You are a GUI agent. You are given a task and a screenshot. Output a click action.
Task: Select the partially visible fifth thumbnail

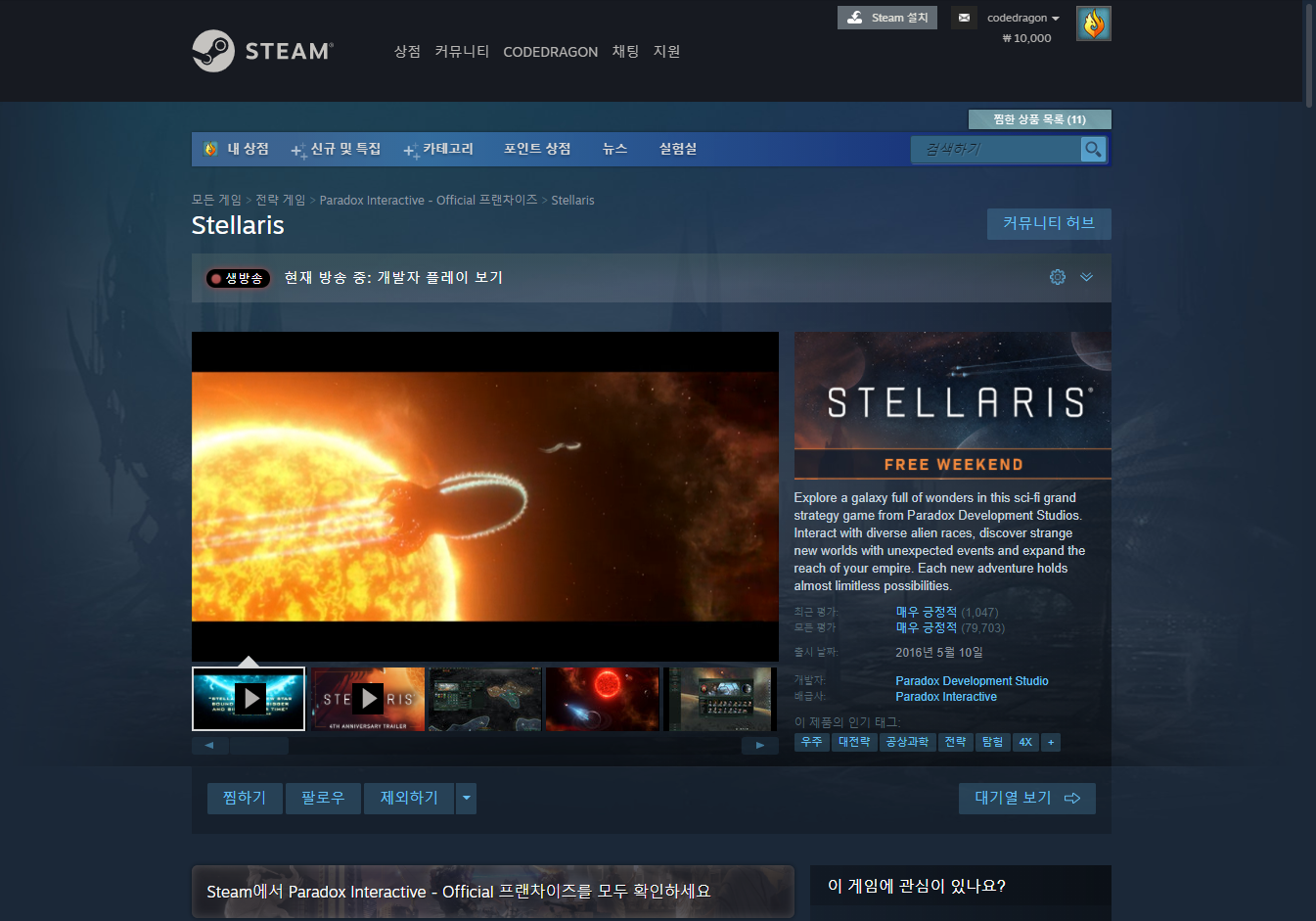point(720,699)
